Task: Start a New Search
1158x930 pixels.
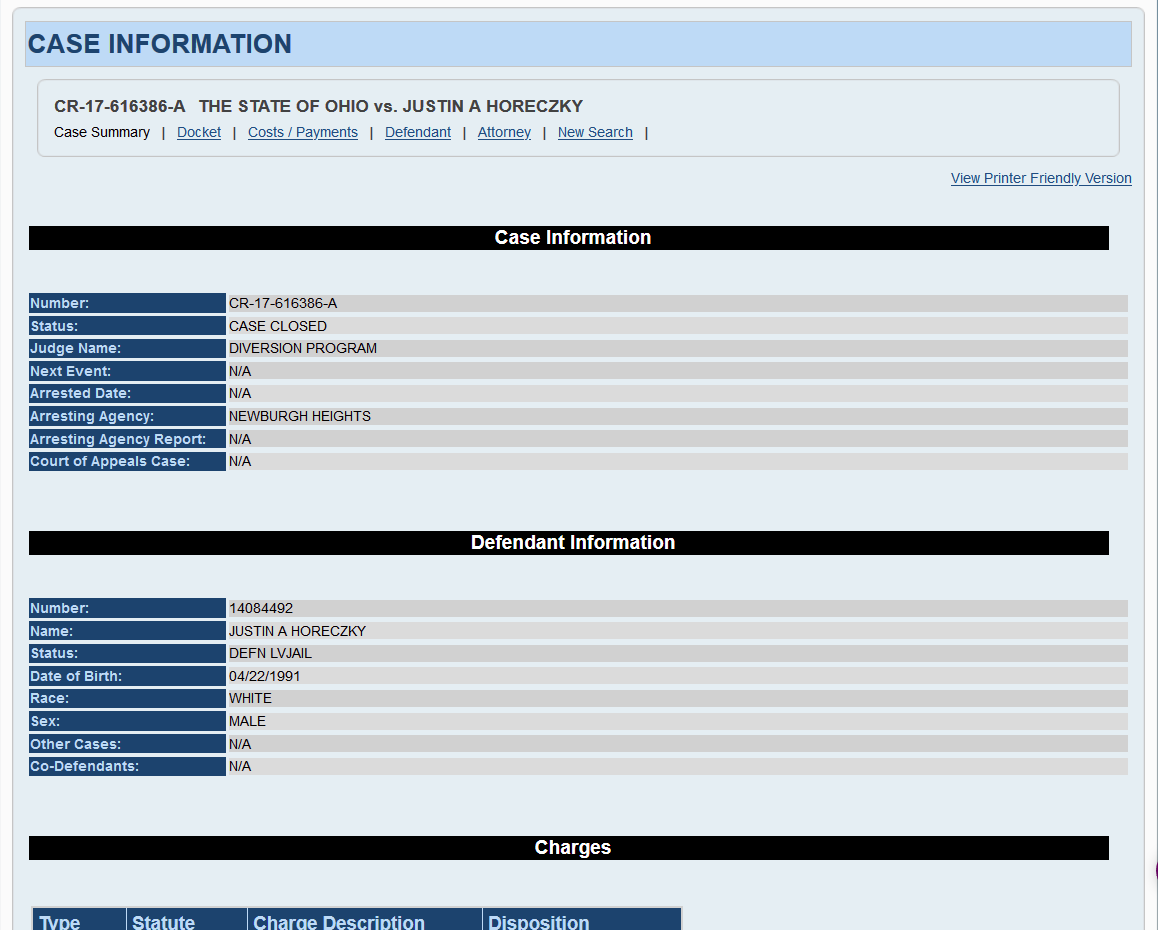Action: (595, 132)
